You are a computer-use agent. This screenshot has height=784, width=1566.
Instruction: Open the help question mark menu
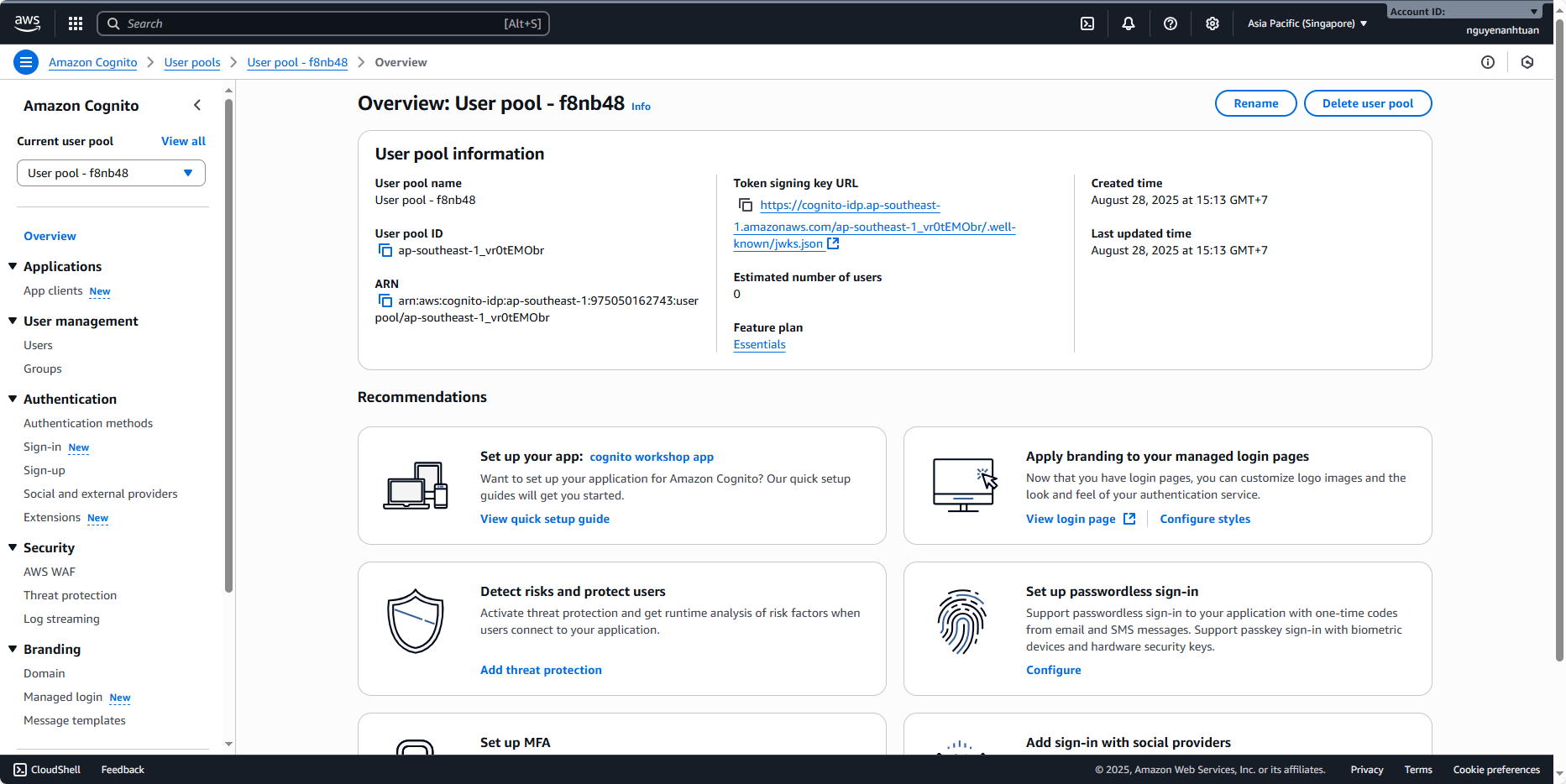(x=1170, y=24)
